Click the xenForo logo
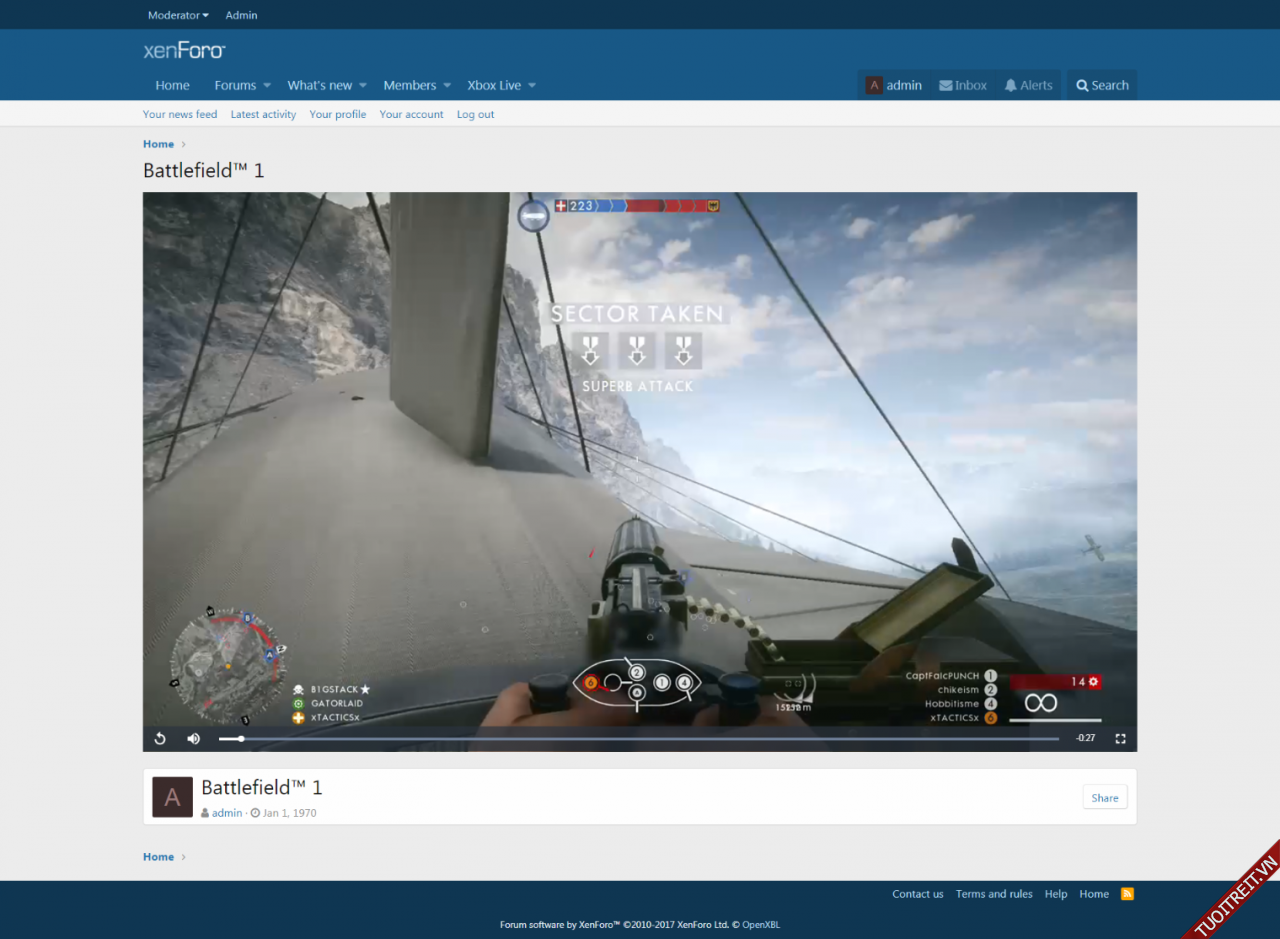Screen dimensions: 1280x939 (184, 50)
